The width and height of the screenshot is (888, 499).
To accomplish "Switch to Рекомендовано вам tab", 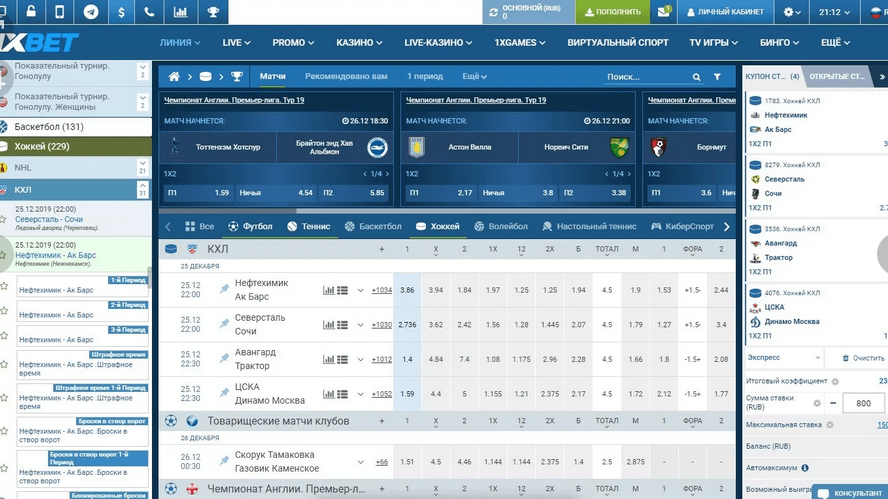I will point(346,76).
